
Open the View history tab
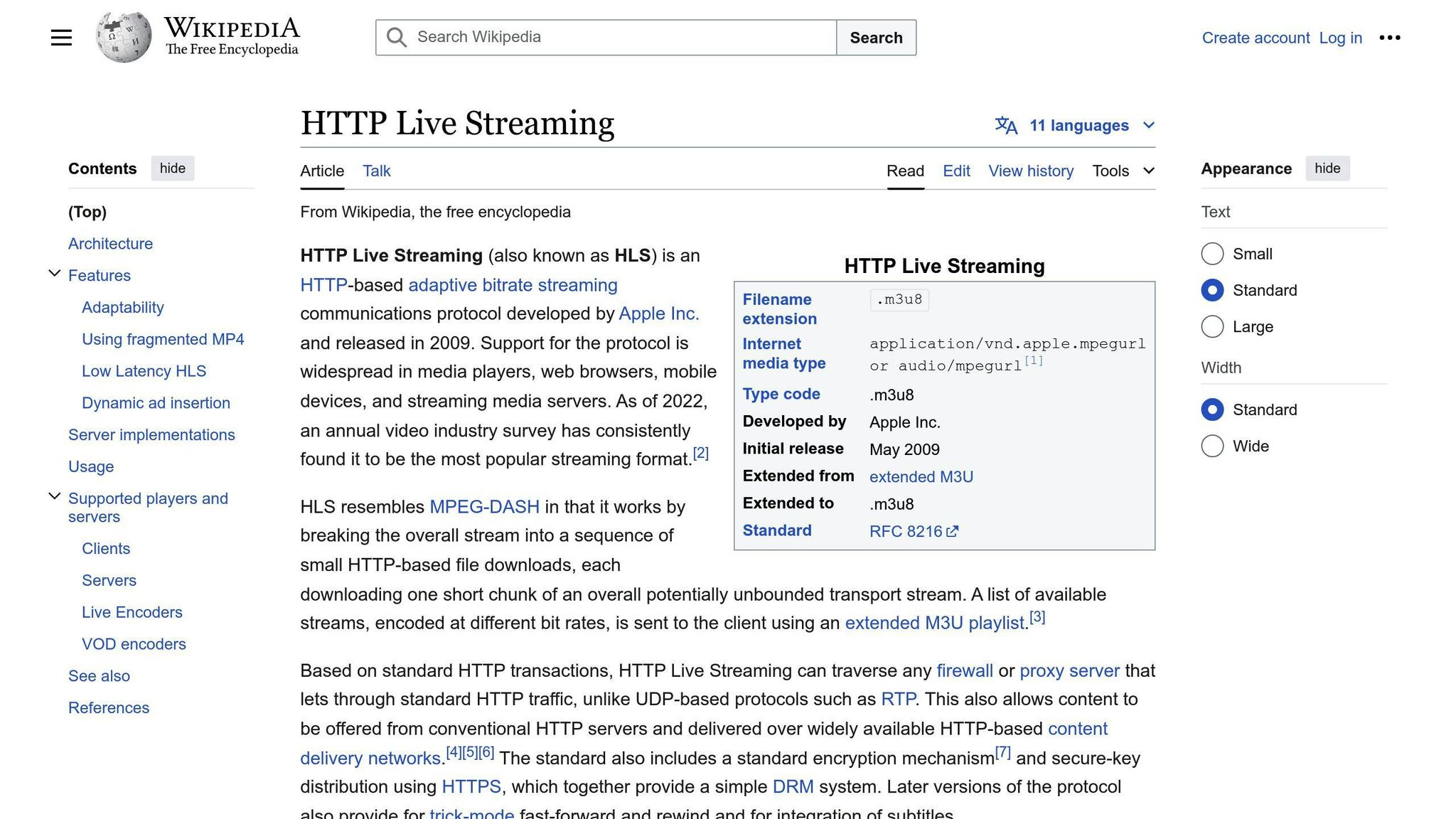(1031, 171)
